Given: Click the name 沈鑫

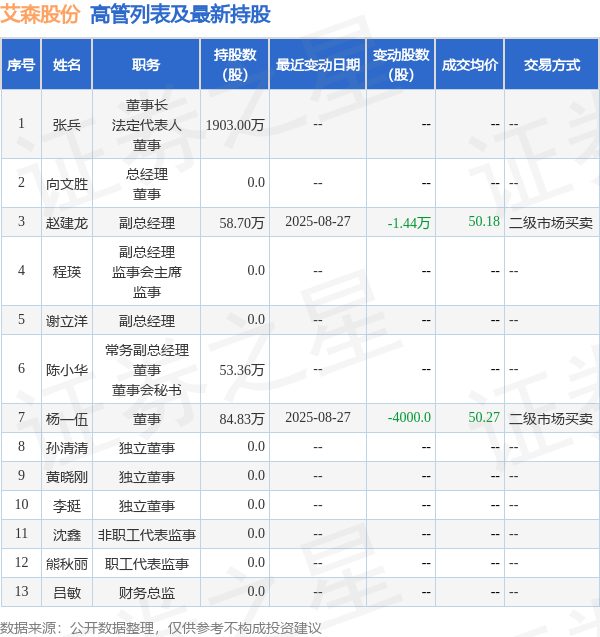Looking at the screenshot, I should click(x=67, y=535).
